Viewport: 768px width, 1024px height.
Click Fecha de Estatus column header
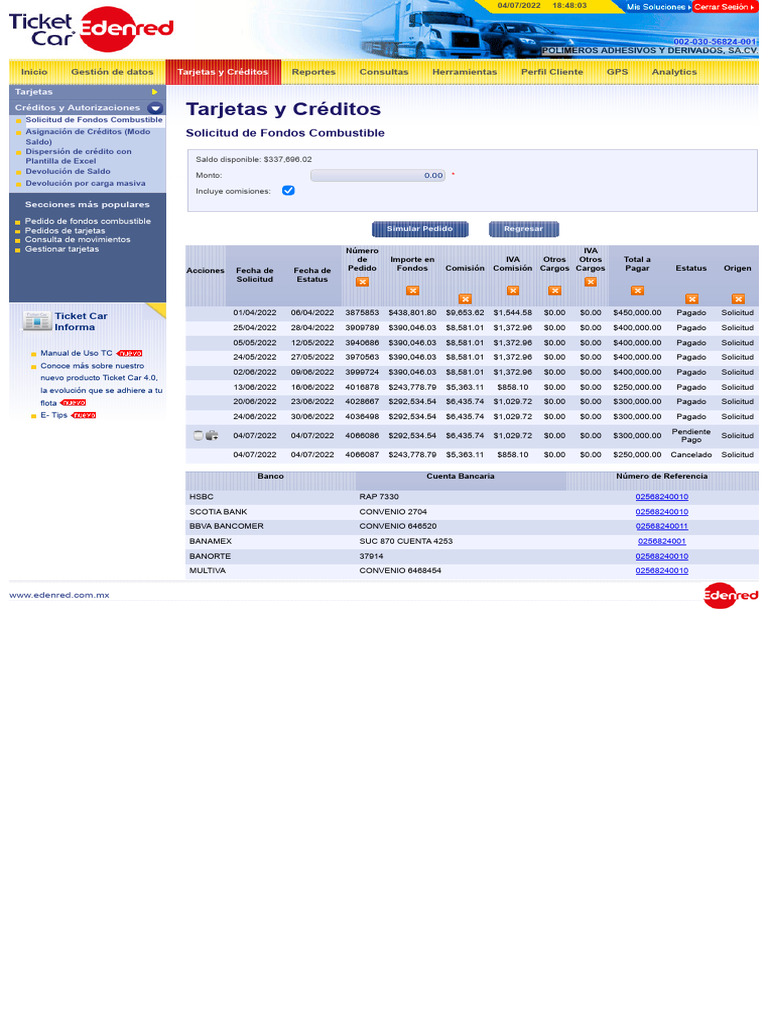312,275
